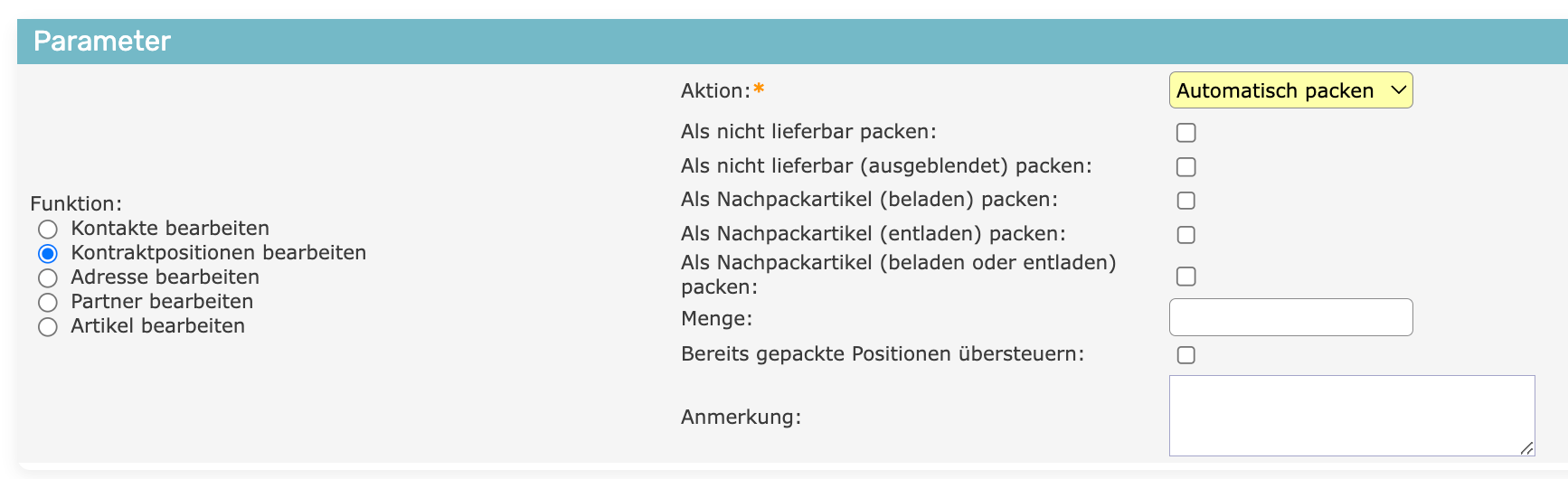This screenshot has width=1568, height=479.
Task: Enable 'Als nicht lieferbar packen' checkbox
Action: (1185, 133)
